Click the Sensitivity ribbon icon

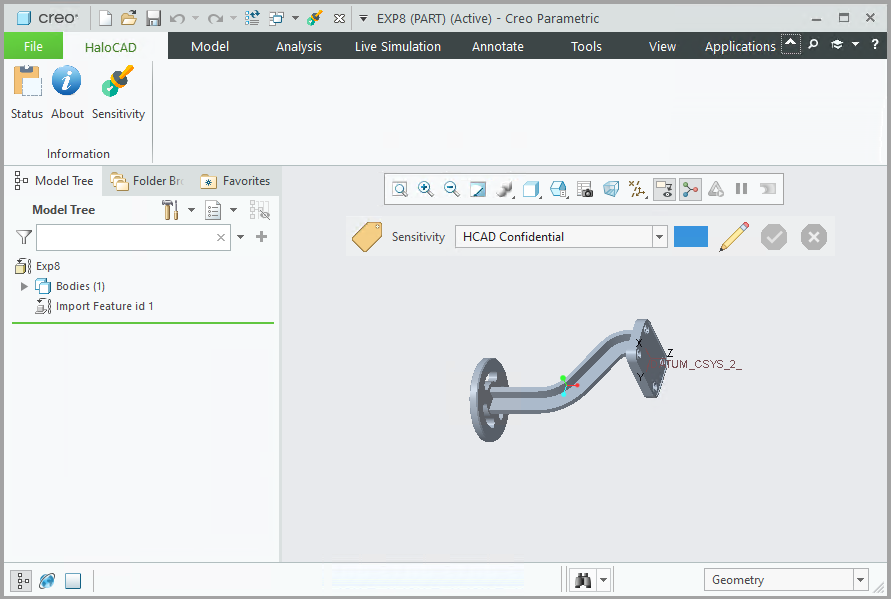pos(118,82)
